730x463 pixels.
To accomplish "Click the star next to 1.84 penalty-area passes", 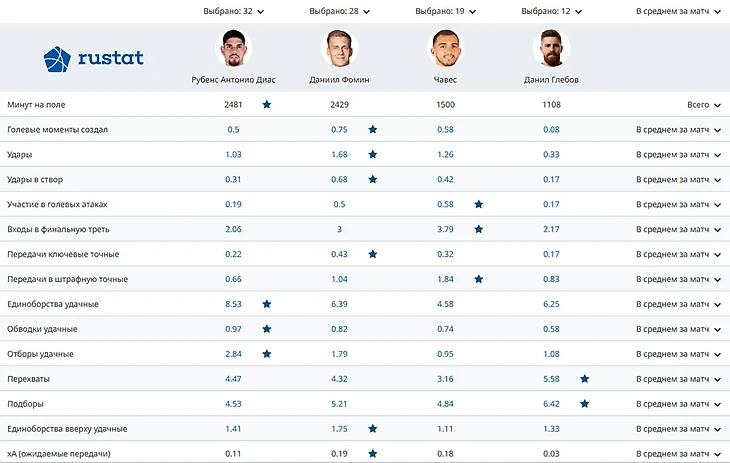I will point(479,279).
